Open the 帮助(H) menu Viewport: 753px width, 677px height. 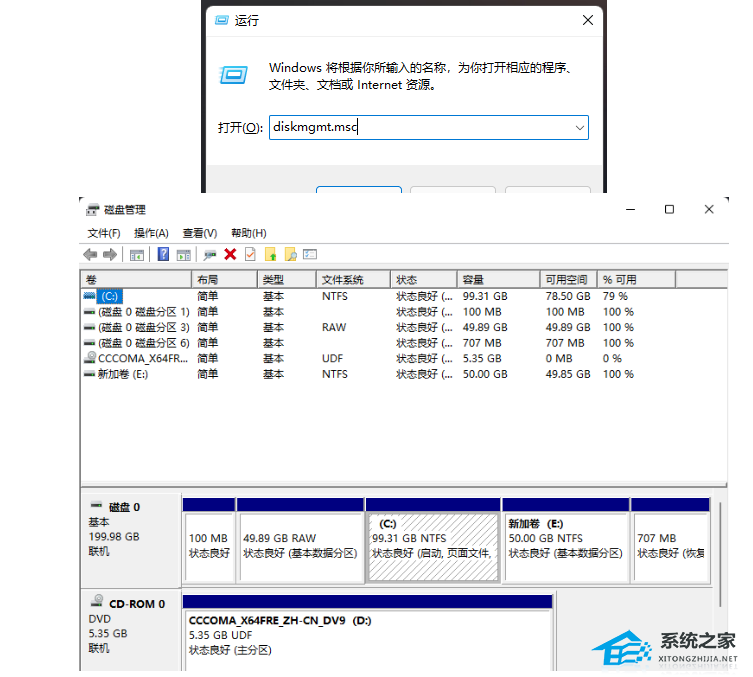point(248,233)
